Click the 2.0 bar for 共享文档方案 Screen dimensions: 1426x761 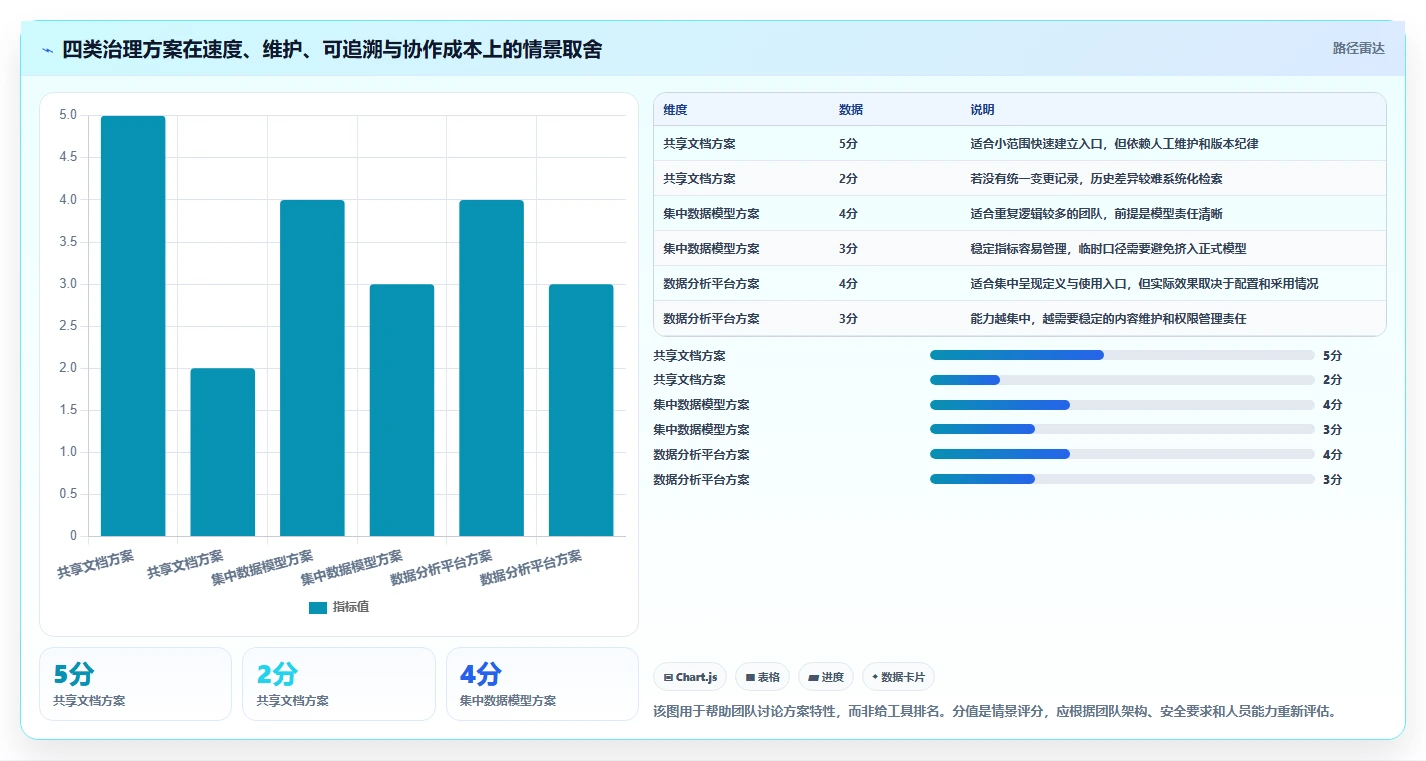pos(223,452)
